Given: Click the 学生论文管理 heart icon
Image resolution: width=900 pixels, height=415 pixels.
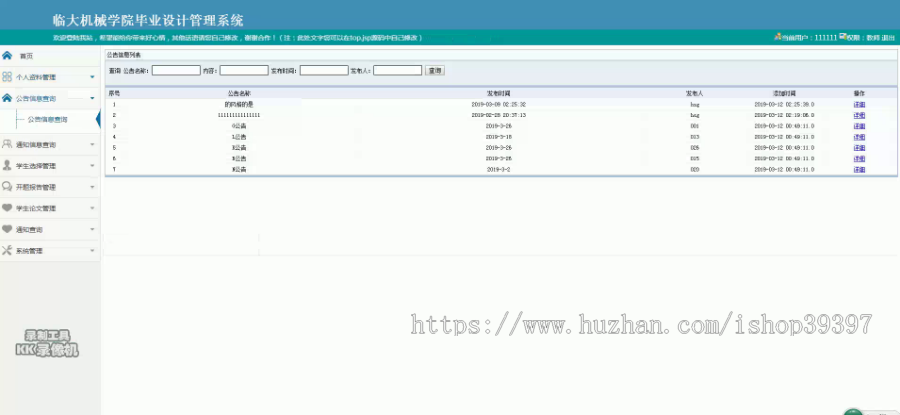Looking at the screenshot, I should [7, 208].
